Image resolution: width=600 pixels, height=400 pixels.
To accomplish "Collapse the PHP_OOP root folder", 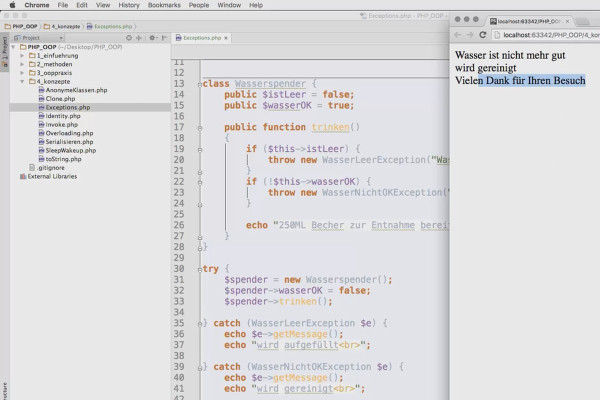I will pos(13,47).
